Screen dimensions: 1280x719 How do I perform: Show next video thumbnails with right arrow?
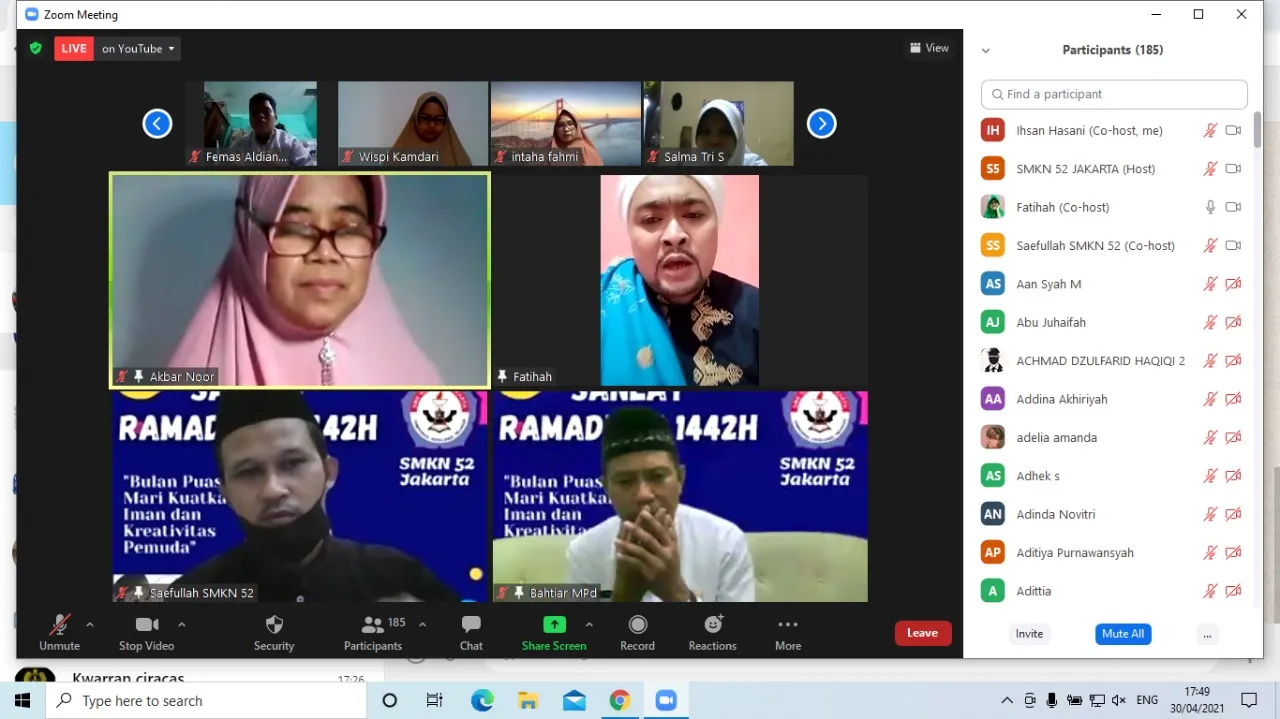(x=821, y=124)
